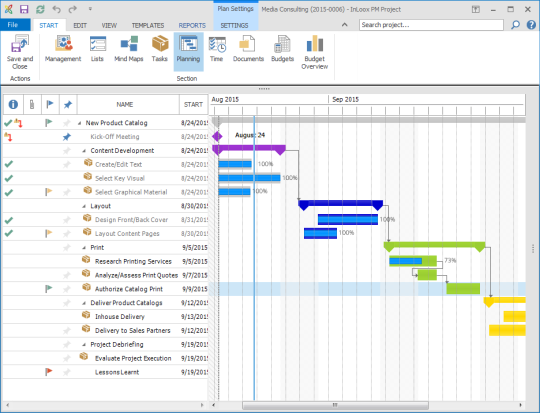Toggle pin star for Create/Edit Text row
The height and width of the screenshot is (413, 540).
pyautogui.click(x=67, y=164)
